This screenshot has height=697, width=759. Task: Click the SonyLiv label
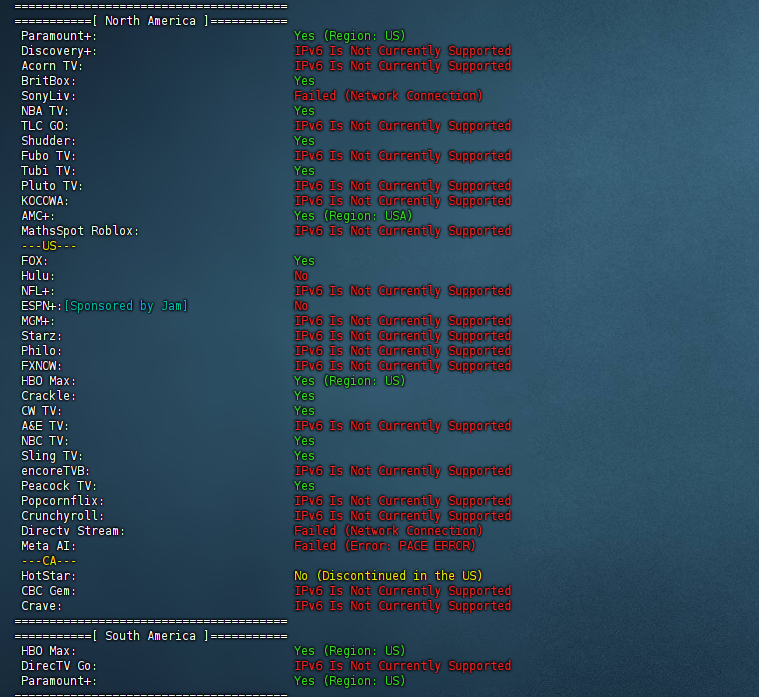(48, 96)
